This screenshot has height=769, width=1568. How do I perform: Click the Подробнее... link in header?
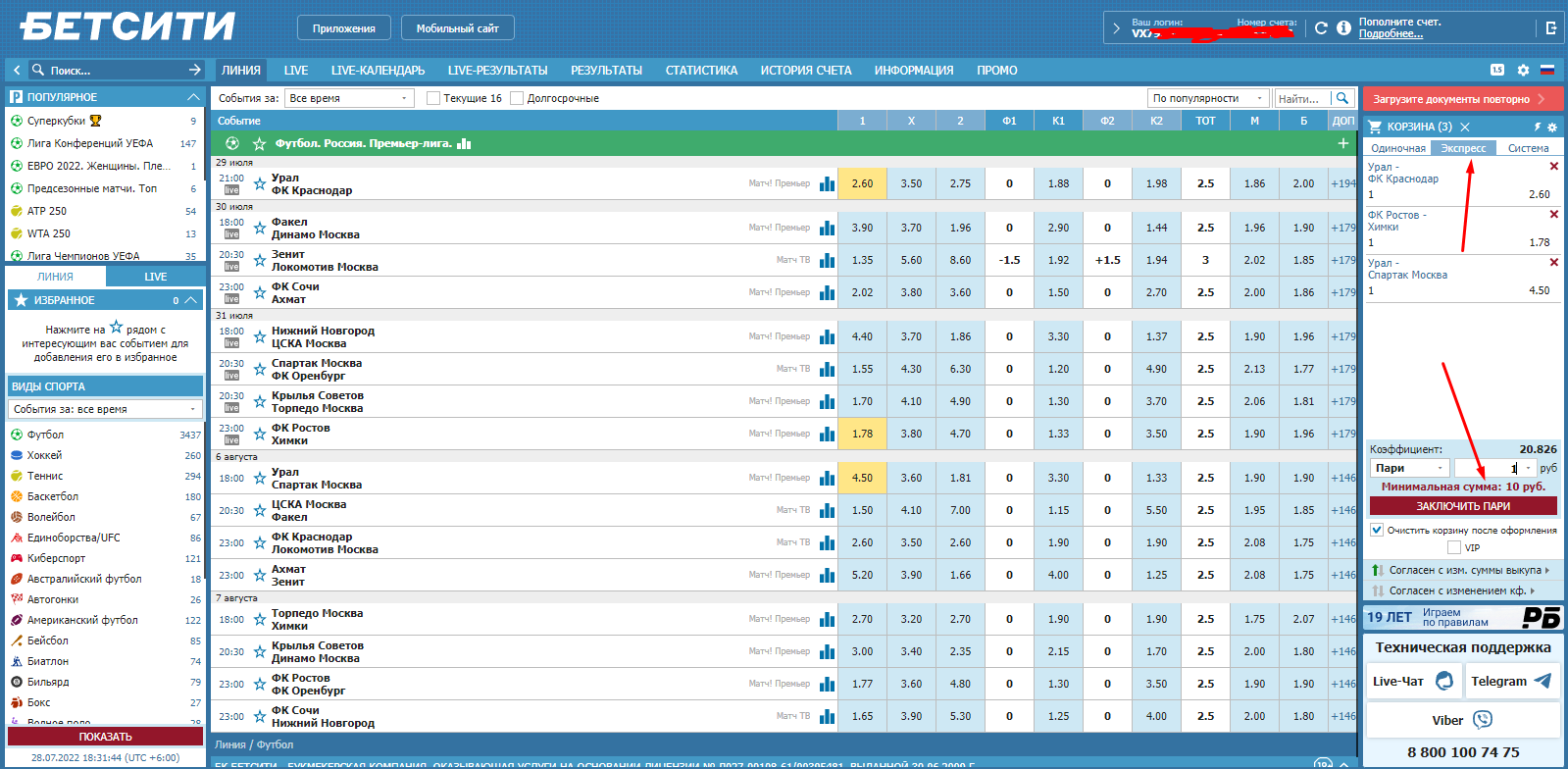pyautogui.click(x=1390, y=34)
